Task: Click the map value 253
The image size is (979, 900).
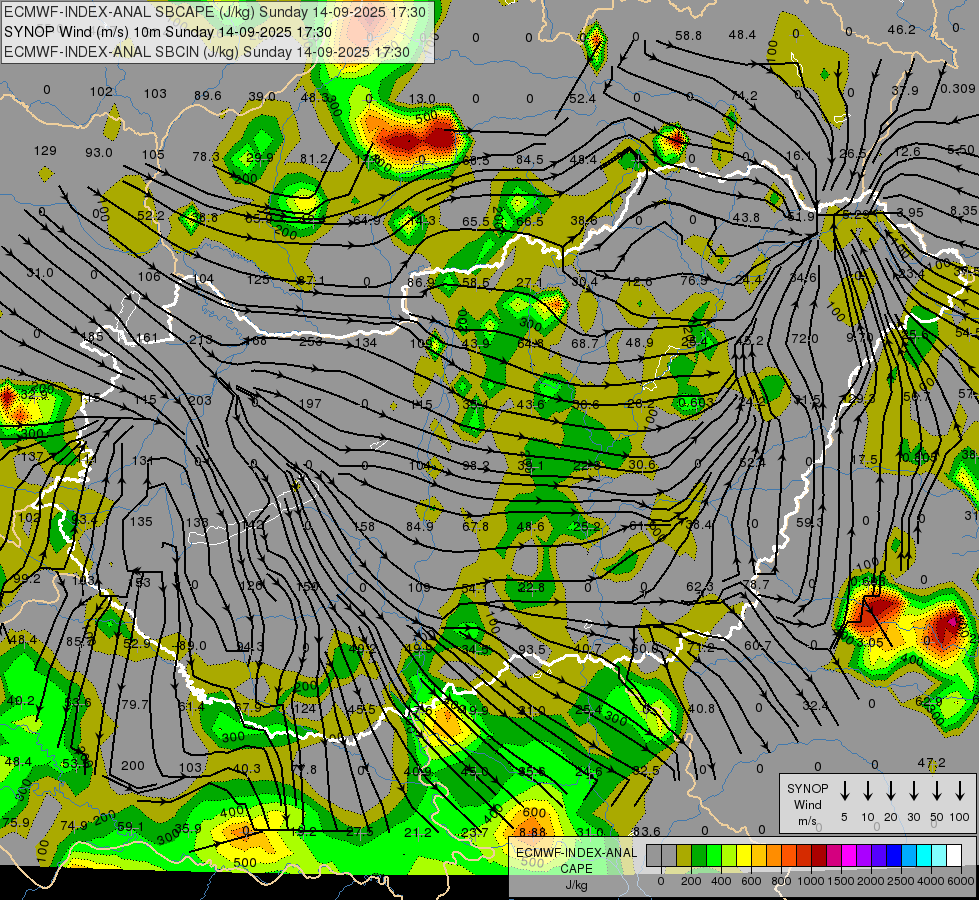Action: point(310,342)
